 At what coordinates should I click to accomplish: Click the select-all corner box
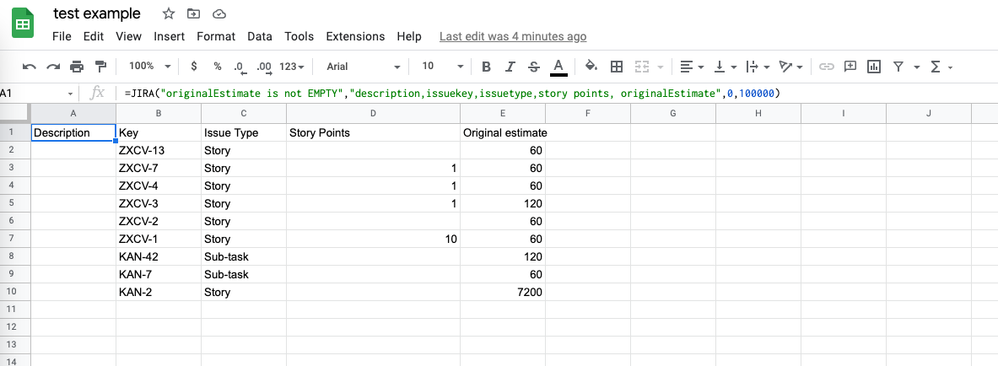[x=15, y=113]
